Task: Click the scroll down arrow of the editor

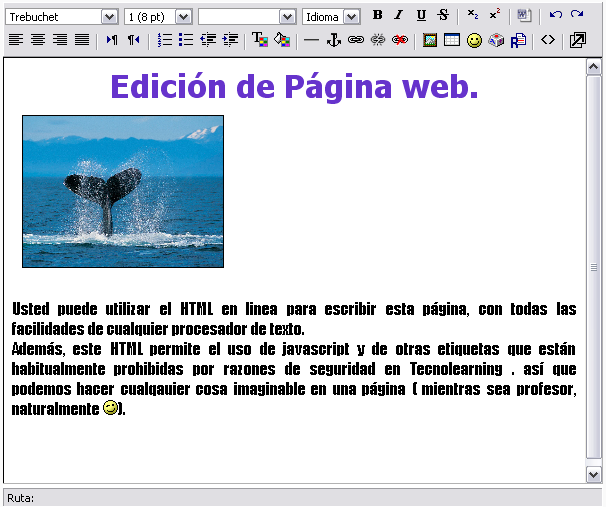Action: point(593,473)
